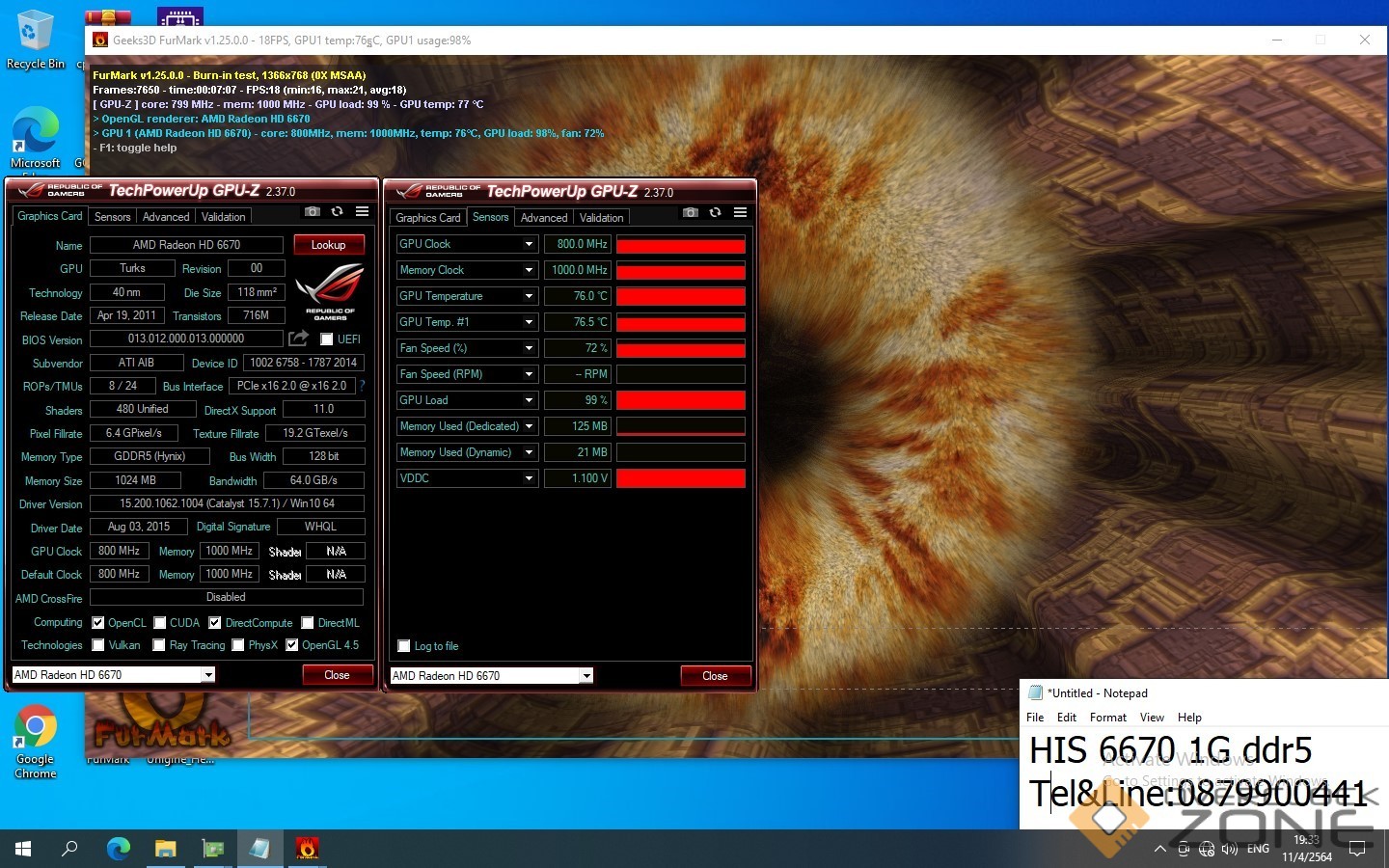Open the volume tray icon

1229,849
